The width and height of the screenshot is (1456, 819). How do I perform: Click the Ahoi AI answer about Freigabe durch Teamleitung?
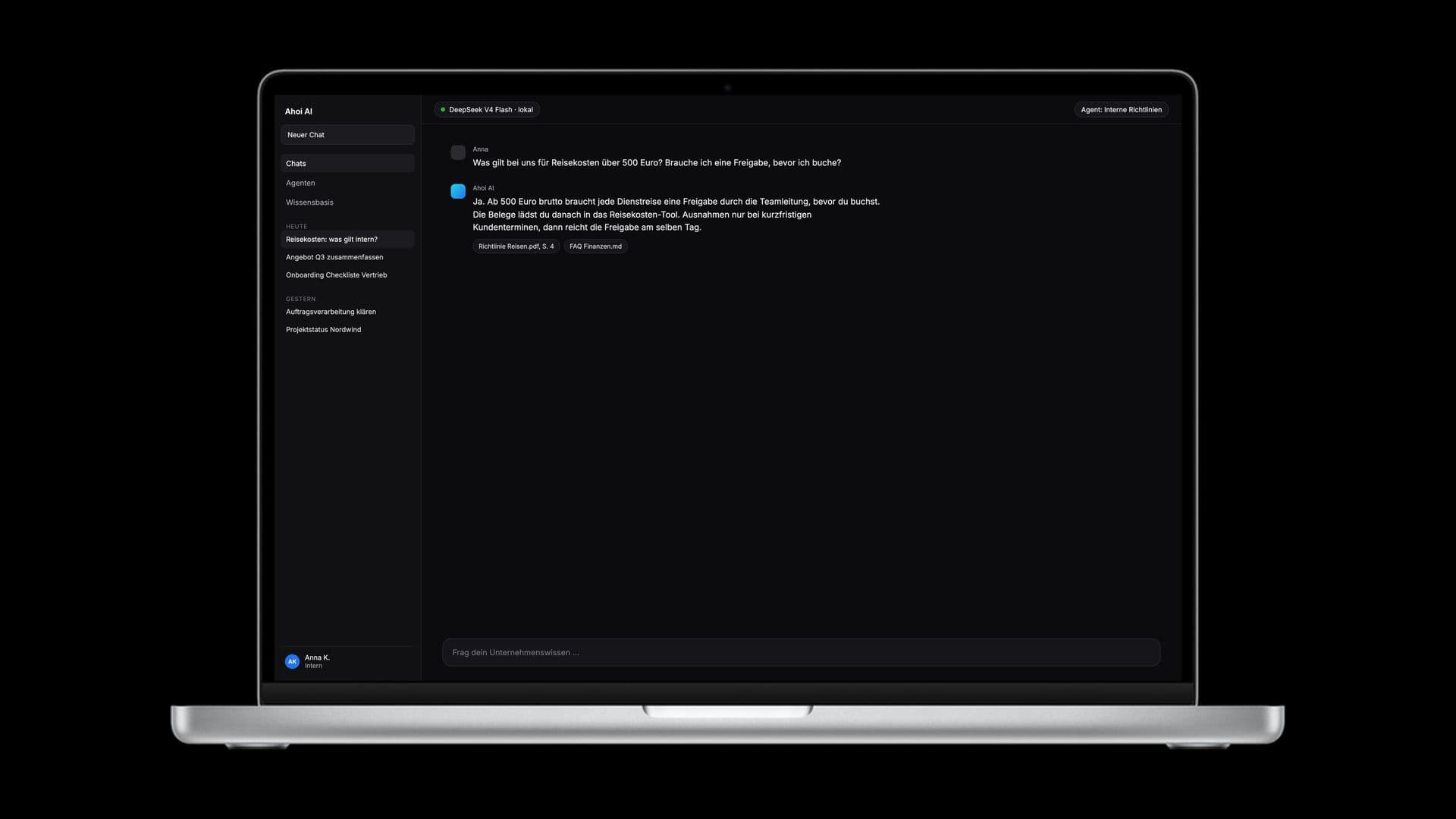point(676,215)
